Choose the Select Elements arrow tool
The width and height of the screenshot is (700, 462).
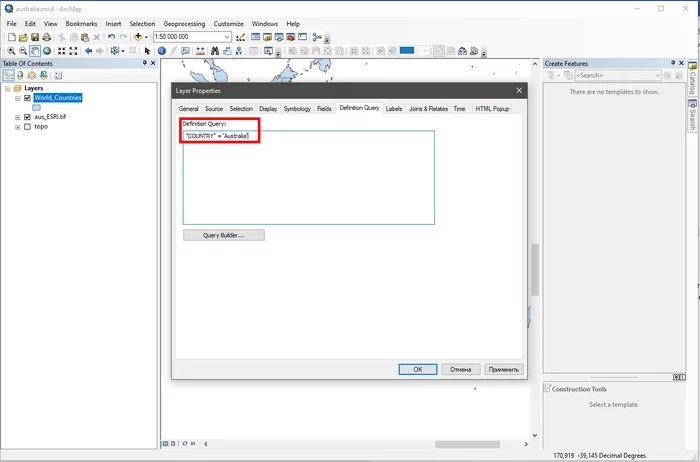pyautogui.click(x=147, y=51)
